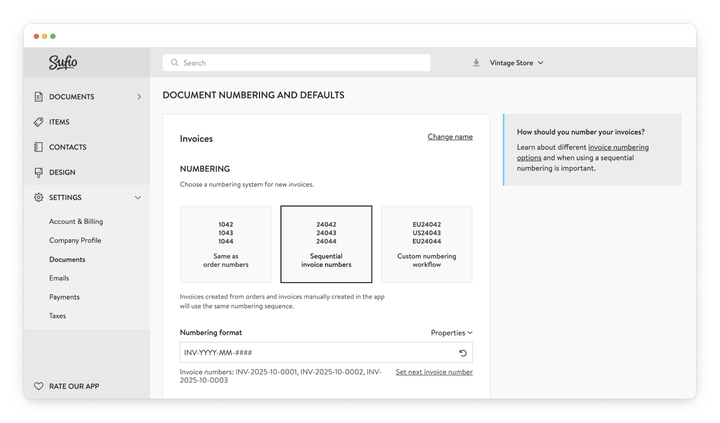Click the SETTINGS sidebar label
Viewport: 720px width, 423px height.
pos(65,197)
